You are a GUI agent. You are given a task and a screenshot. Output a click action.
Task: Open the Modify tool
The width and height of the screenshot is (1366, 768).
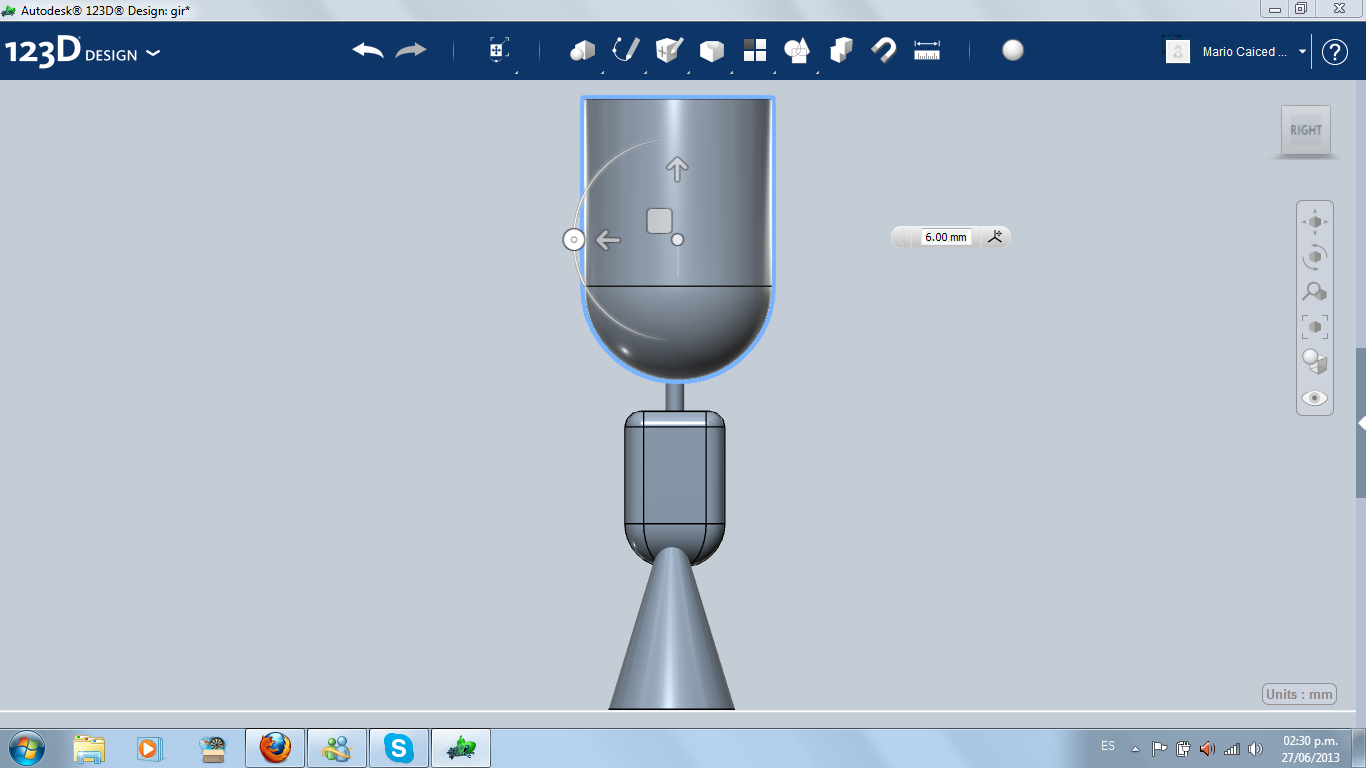(712, 51)
